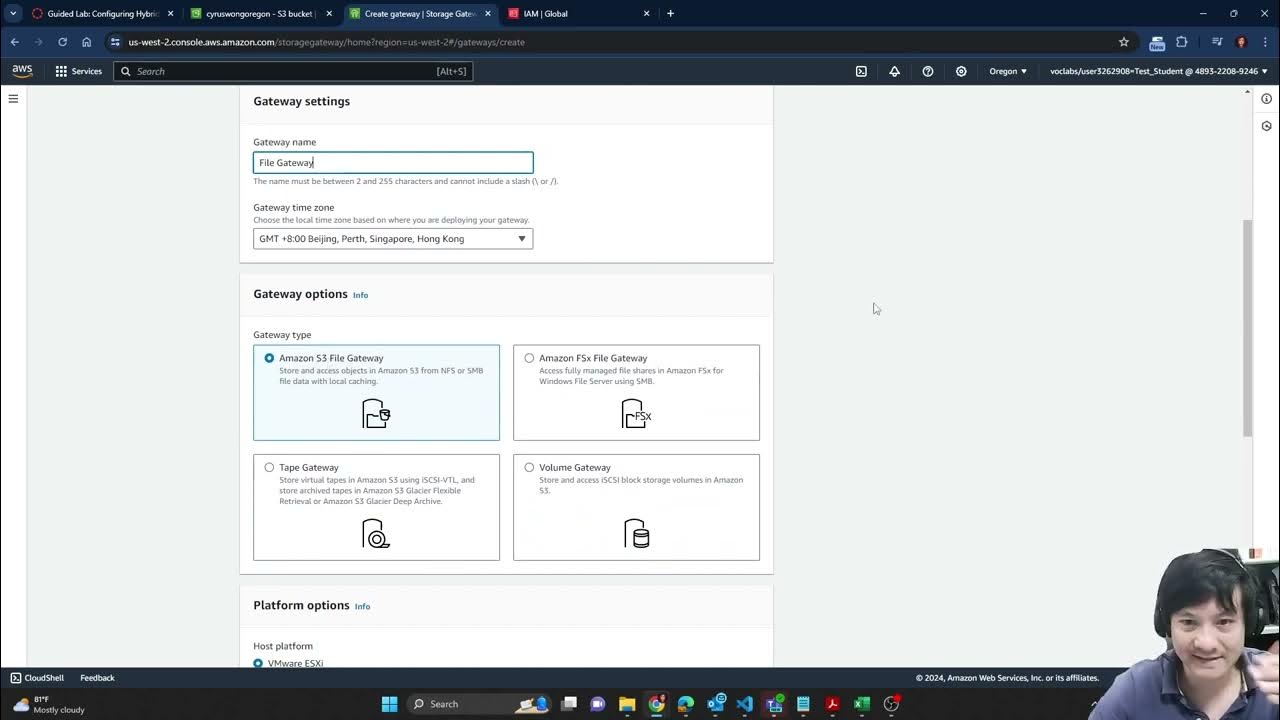Open Outlook from the taskbar
Image resolution: width=1280 pixels, height=720 pixels.
click(715, 704)
